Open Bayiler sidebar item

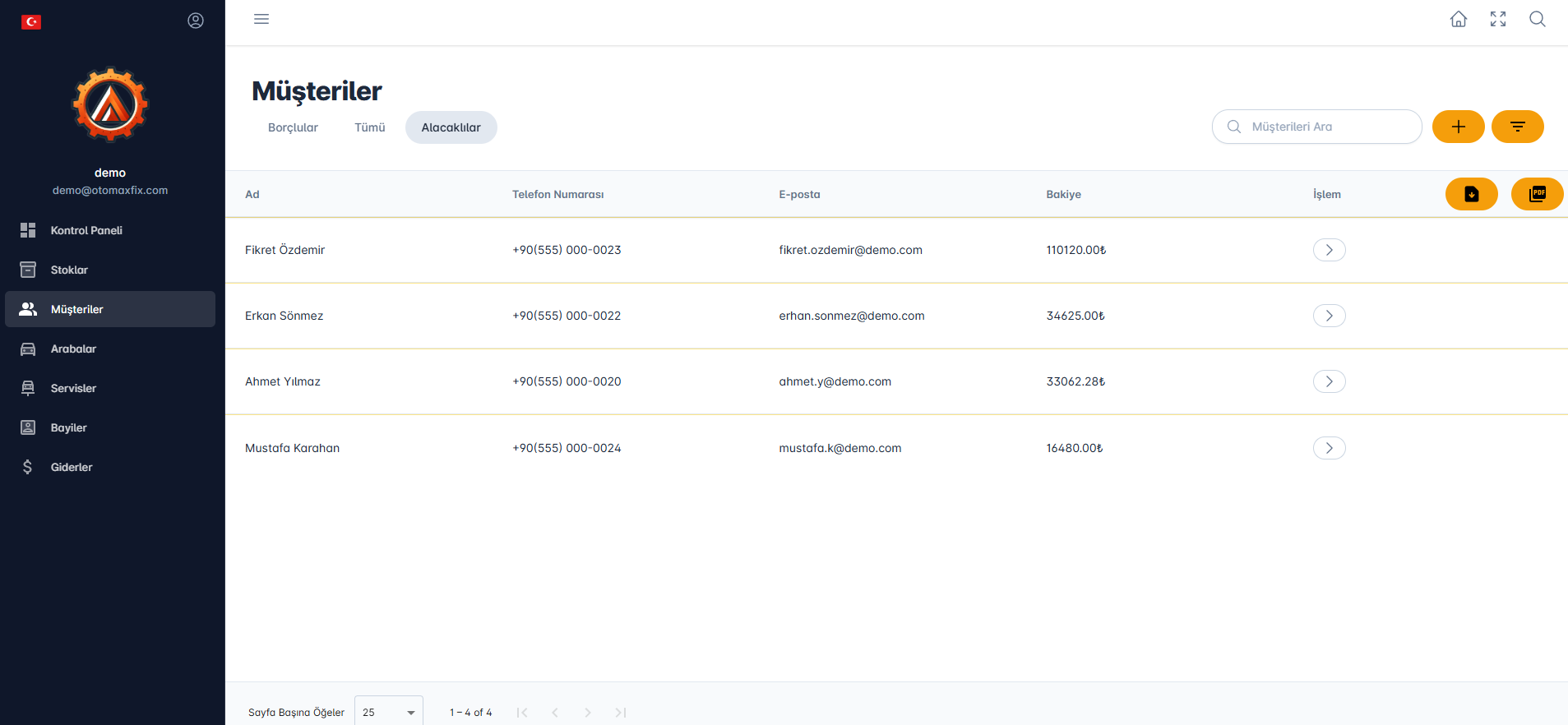click(x=110, y=427)
